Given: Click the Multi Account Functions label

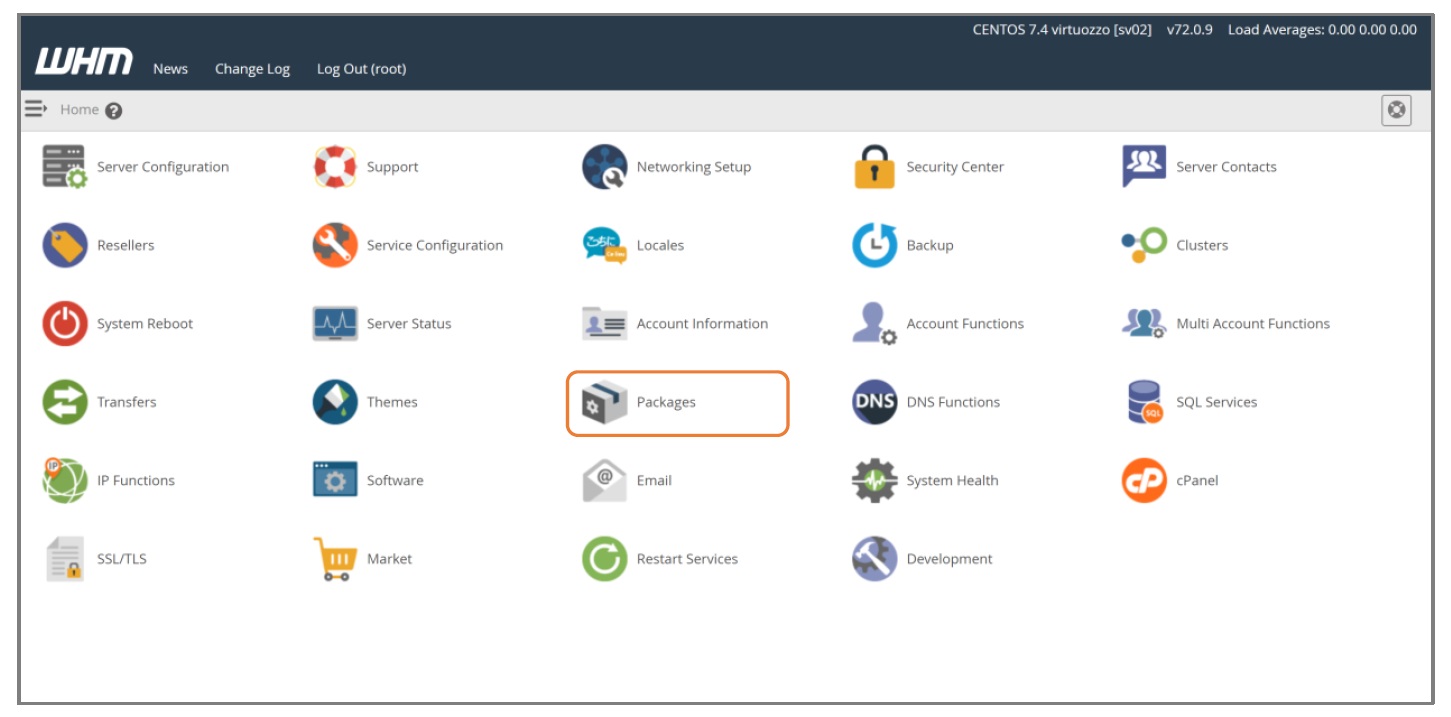Looking at the screenshot, I should point(1253,324).
